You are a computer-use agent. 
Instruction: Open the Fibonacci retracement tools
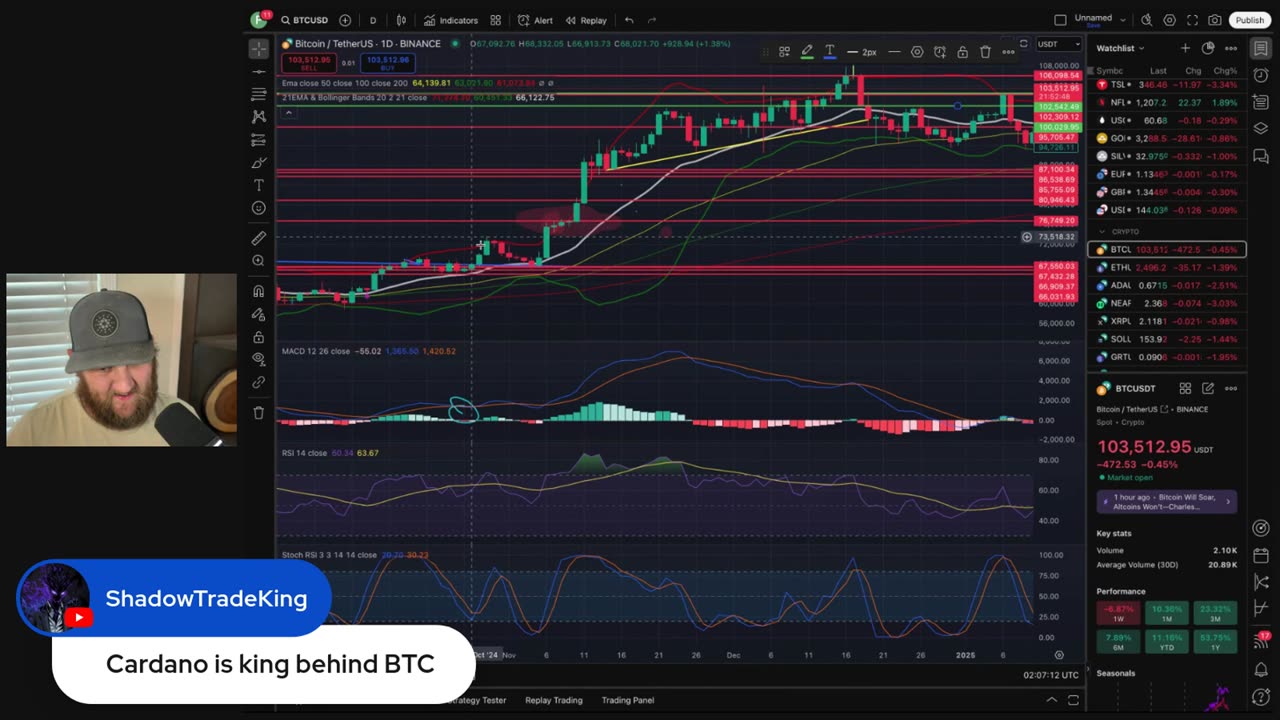pyautogui.click(x=259, y=94)
